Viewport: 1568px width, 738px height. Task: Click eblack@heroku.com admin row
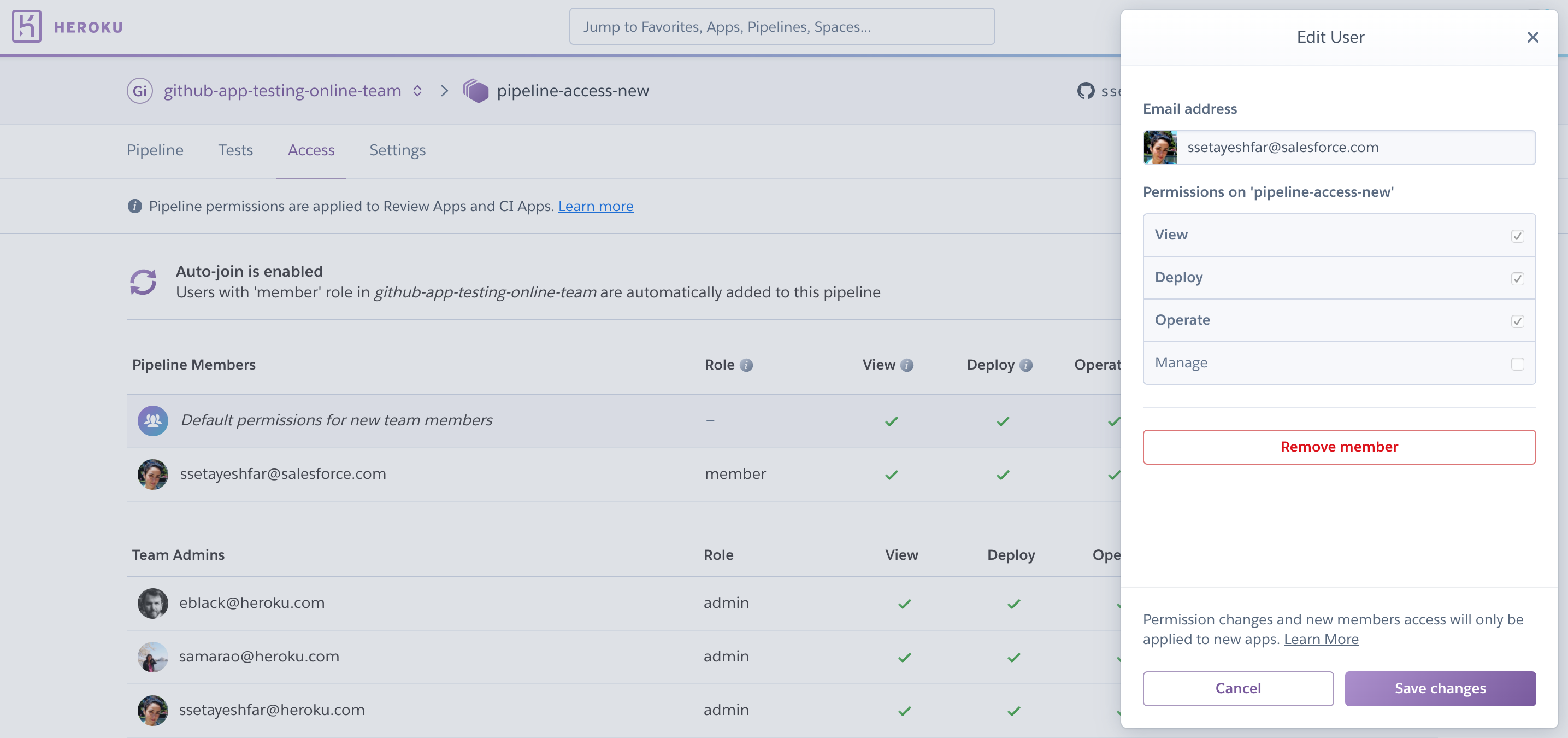(x=623, y=604)
